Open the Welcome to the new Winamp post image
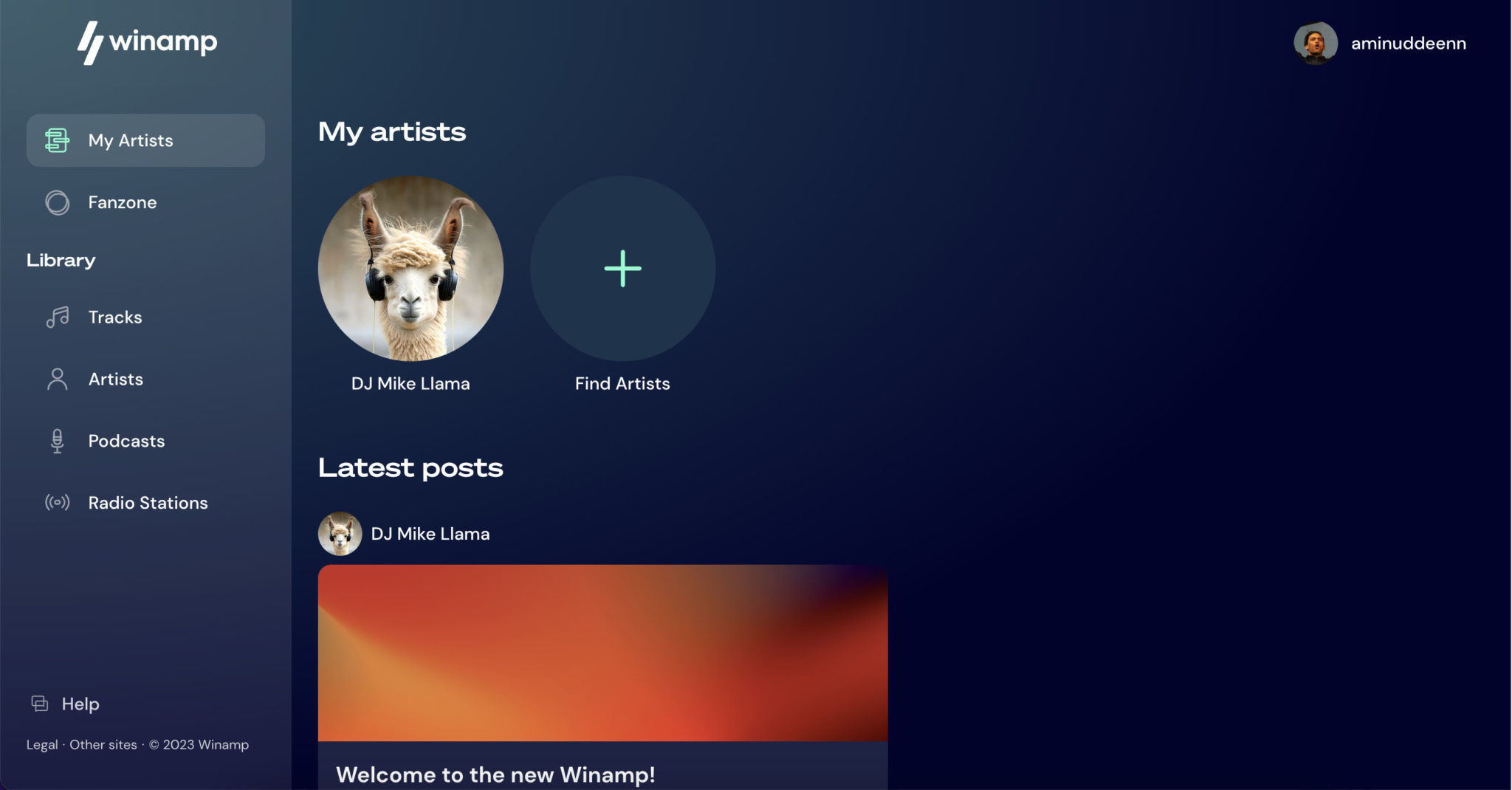The image size is (1512, 790). [602, 653]
